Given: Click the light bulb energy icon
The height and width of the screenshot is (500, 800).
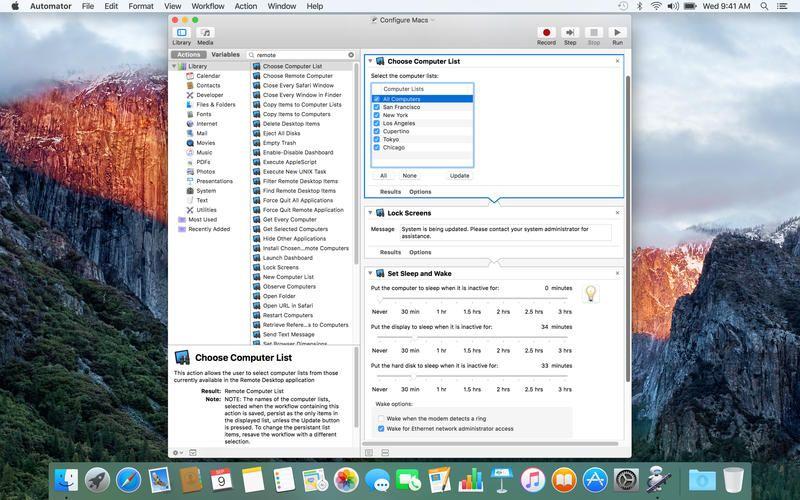Looking at the screenshot, I should tap(590, 293).
